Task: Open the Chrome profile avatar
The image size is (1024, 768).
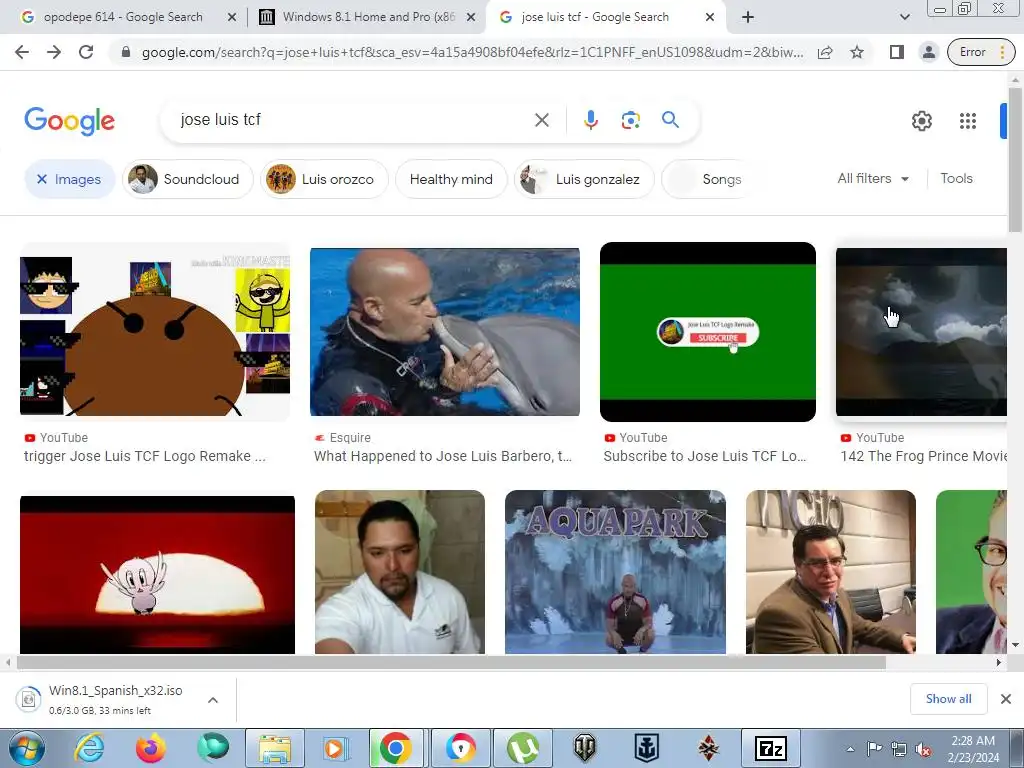Action: coord(929,52)
